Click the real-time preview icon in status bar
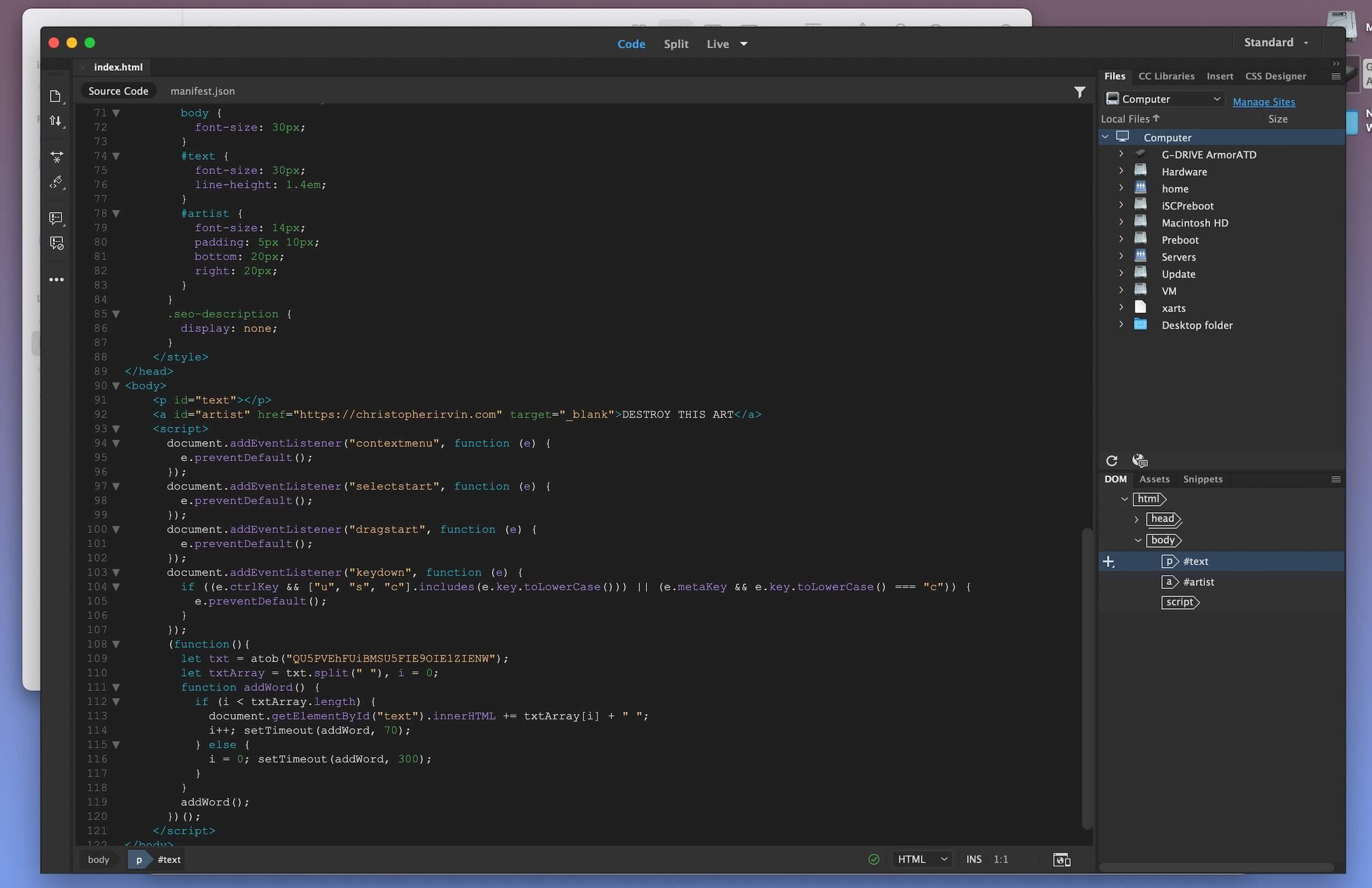This screenshot has width=1372, height=888. tap(1061, 860)
